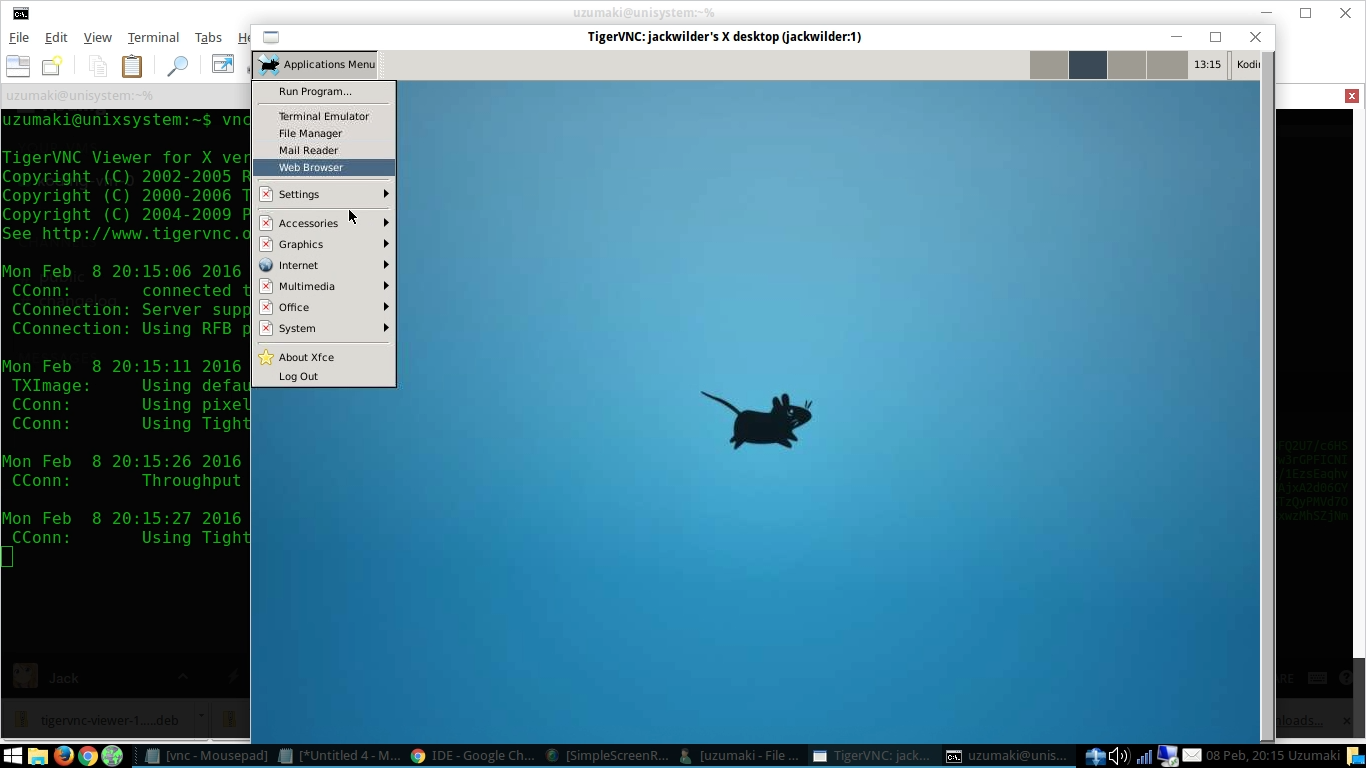Open Firefox from the taskbar

point(63,756)
